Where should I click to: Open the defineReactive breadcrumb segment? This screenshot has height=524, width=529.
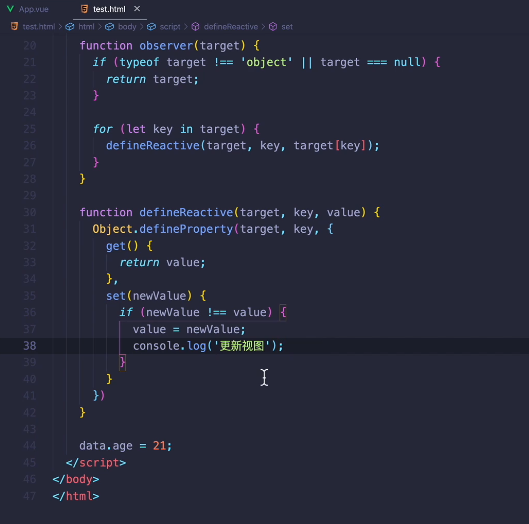(231, 27)
